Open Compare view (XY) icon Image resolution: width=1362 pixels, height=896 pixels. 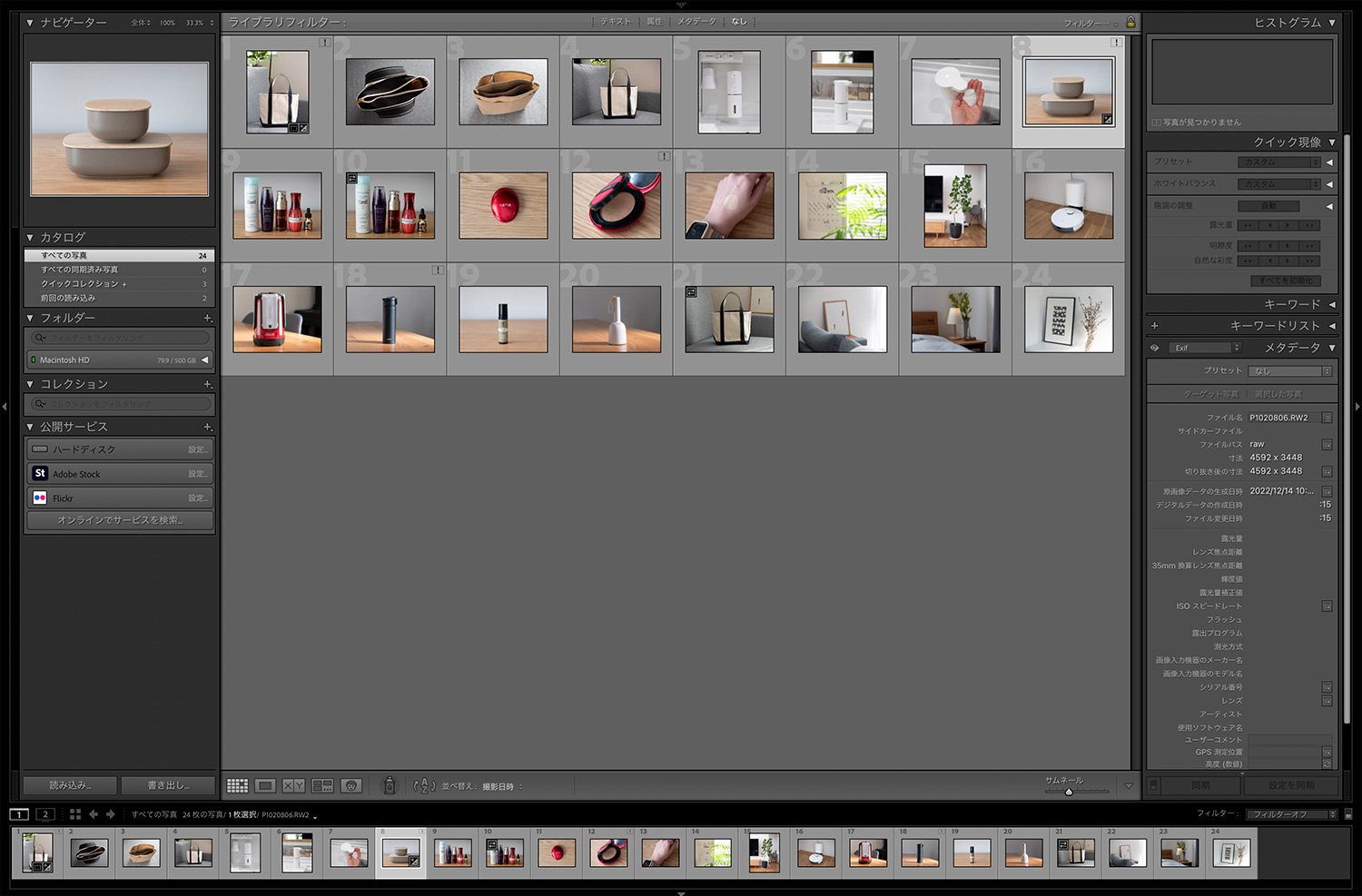[293, 786]
